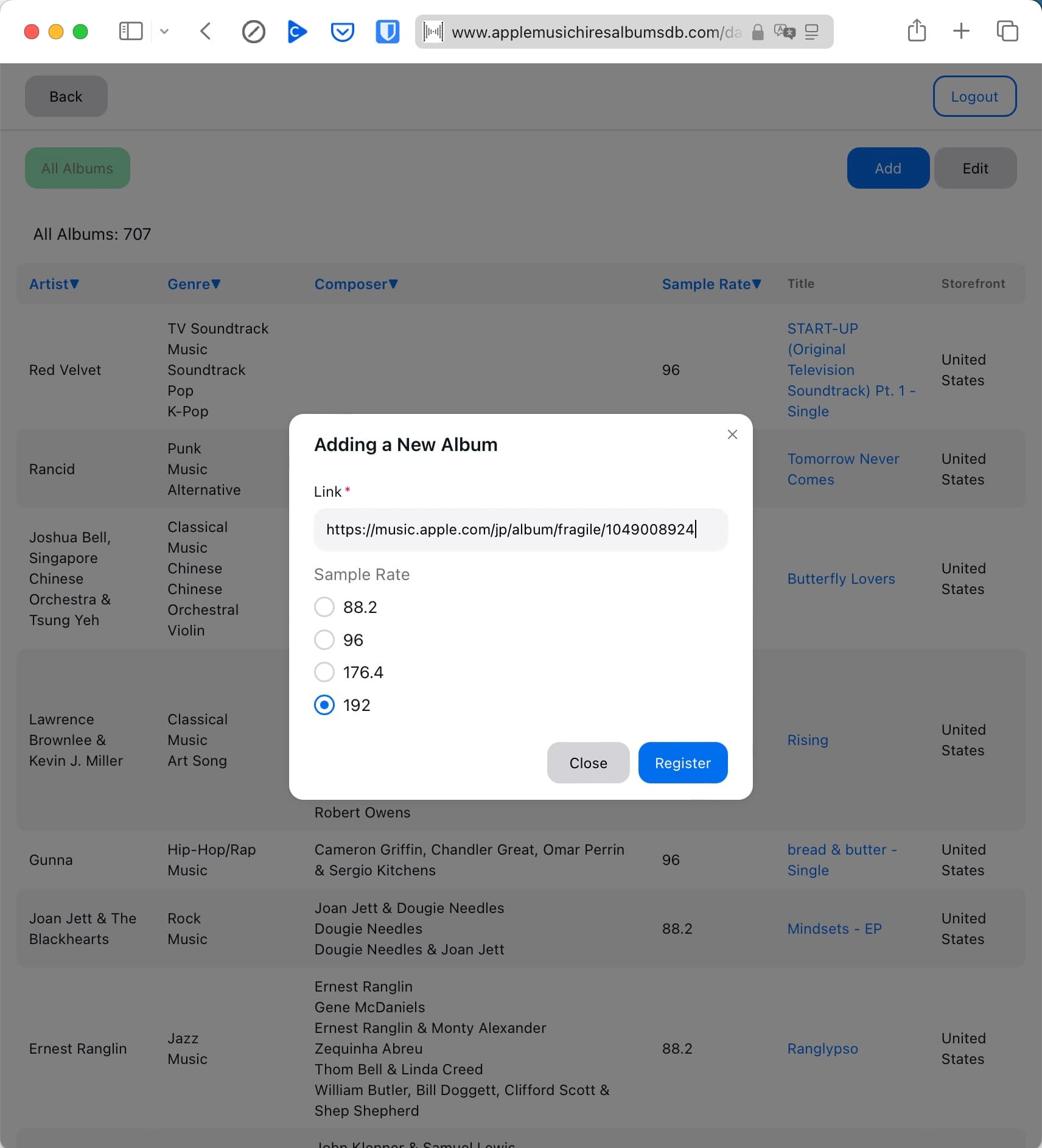
Task: Click the content blocker shield icon
Action: pyautogui.click(x=254, y=31)
